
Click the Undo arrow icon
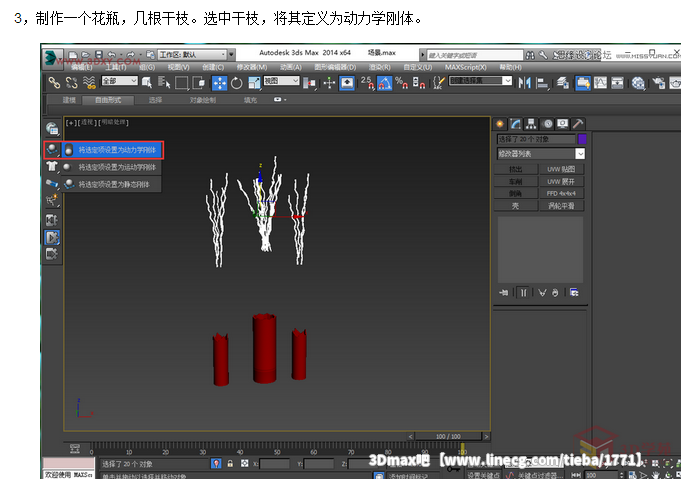(112, 55)
